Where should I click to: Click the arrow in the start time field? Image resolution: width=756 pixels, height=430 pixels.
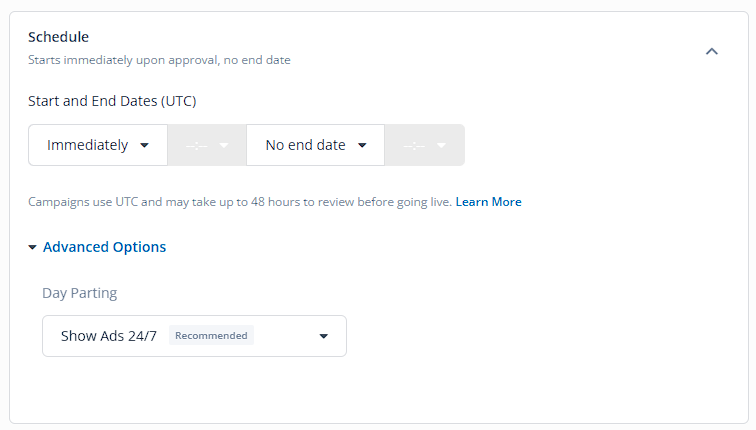(x=224, y=146)
